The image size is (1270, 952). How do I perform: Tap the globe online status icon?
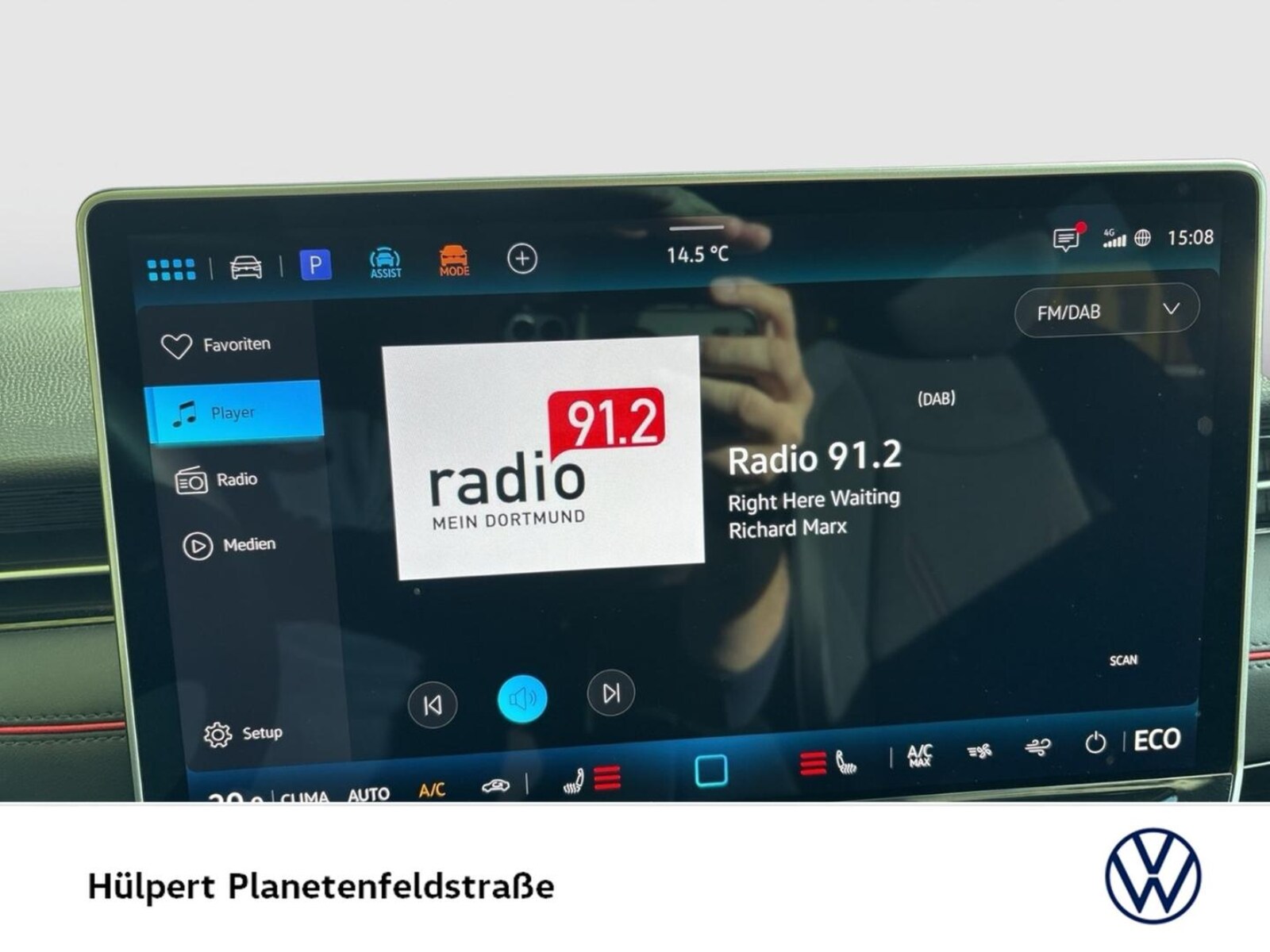click(1143, 237)
